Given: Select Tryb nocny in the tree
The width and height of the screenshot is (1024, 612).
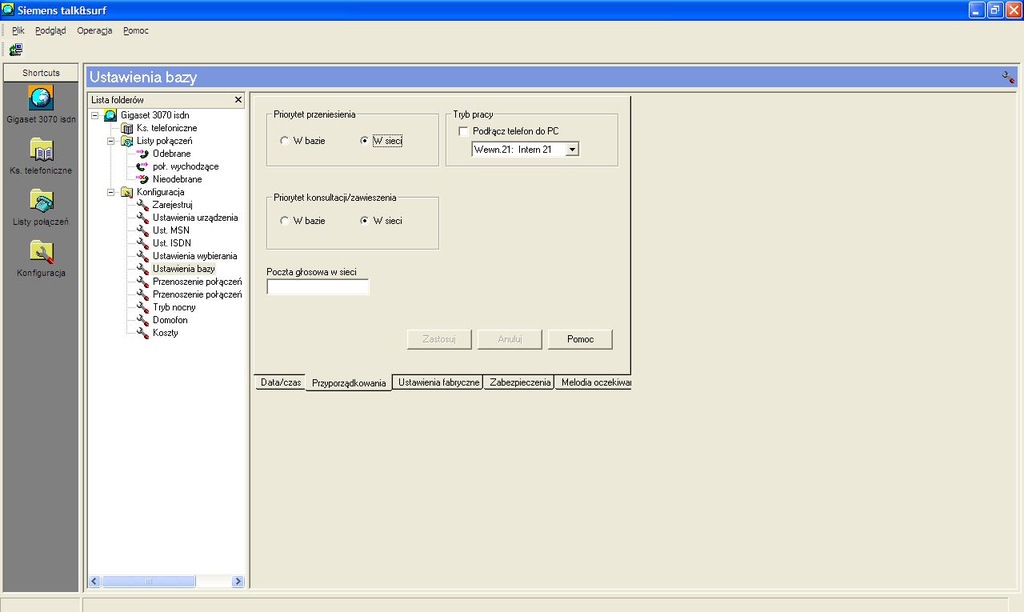Looking at the screenshot, I should (174, 307).
